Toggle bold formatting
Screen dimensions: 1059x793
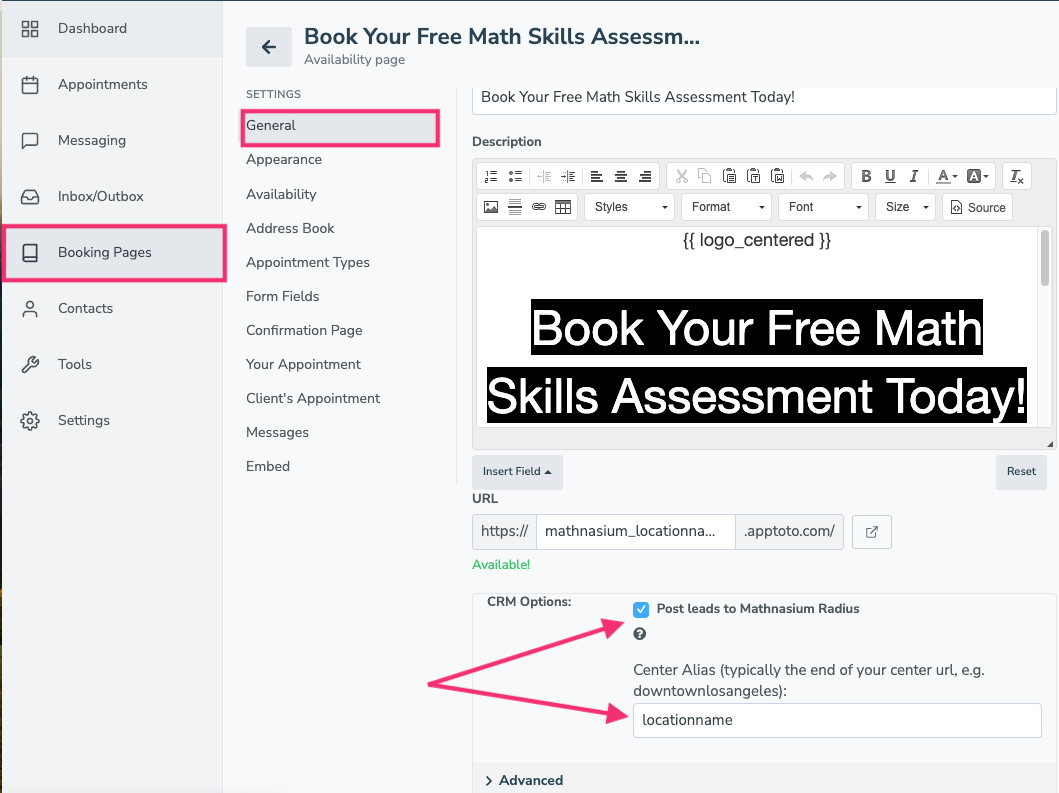[x=866, y=176]
